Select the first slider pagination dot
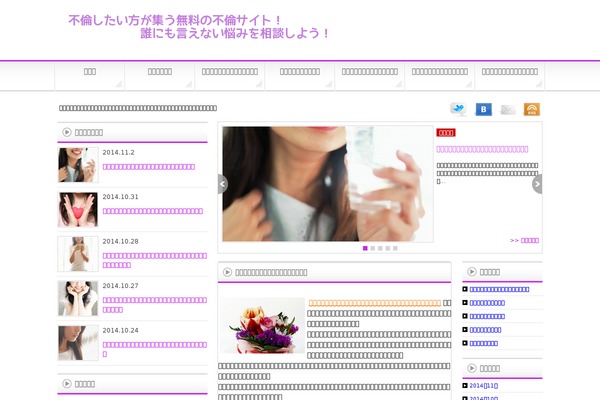This screenshot has height=400, width=600. 365,248
